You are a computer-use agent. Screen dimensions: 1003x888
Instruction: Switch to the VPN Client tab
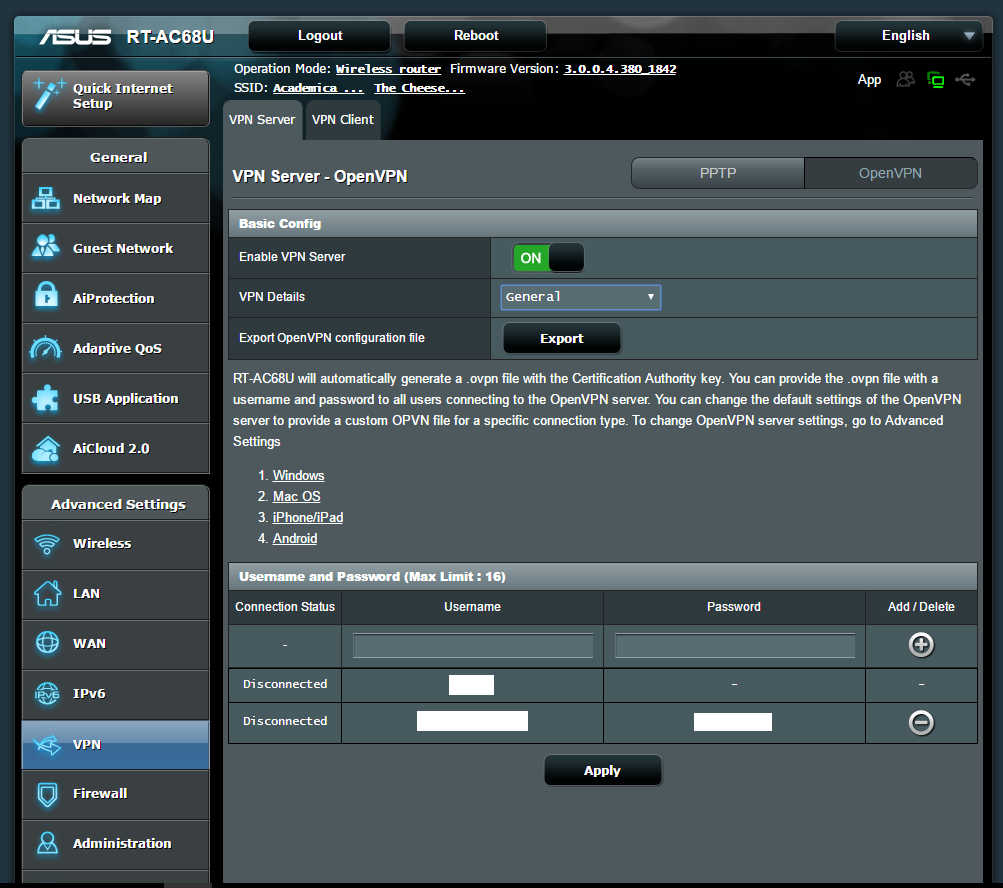(x=343, y=120)
